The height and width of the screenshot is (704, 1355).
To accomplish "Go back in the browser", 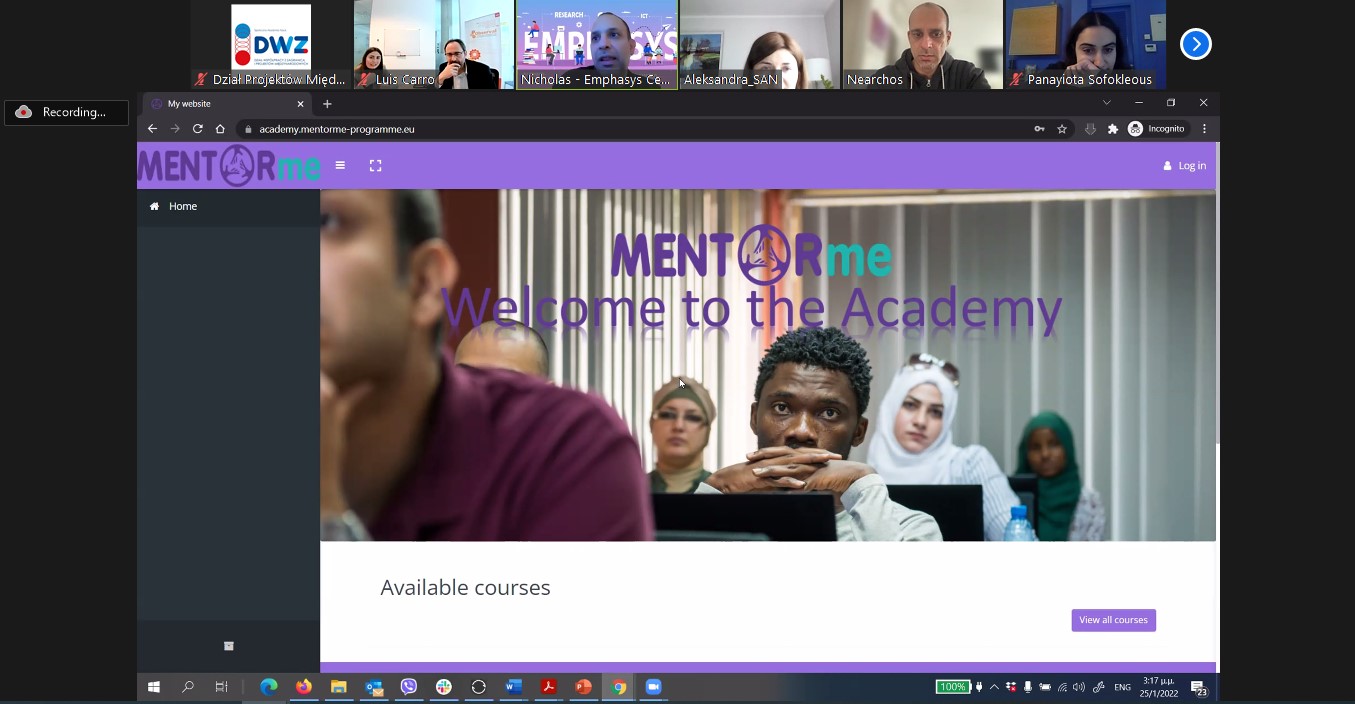I will [152, 129].
